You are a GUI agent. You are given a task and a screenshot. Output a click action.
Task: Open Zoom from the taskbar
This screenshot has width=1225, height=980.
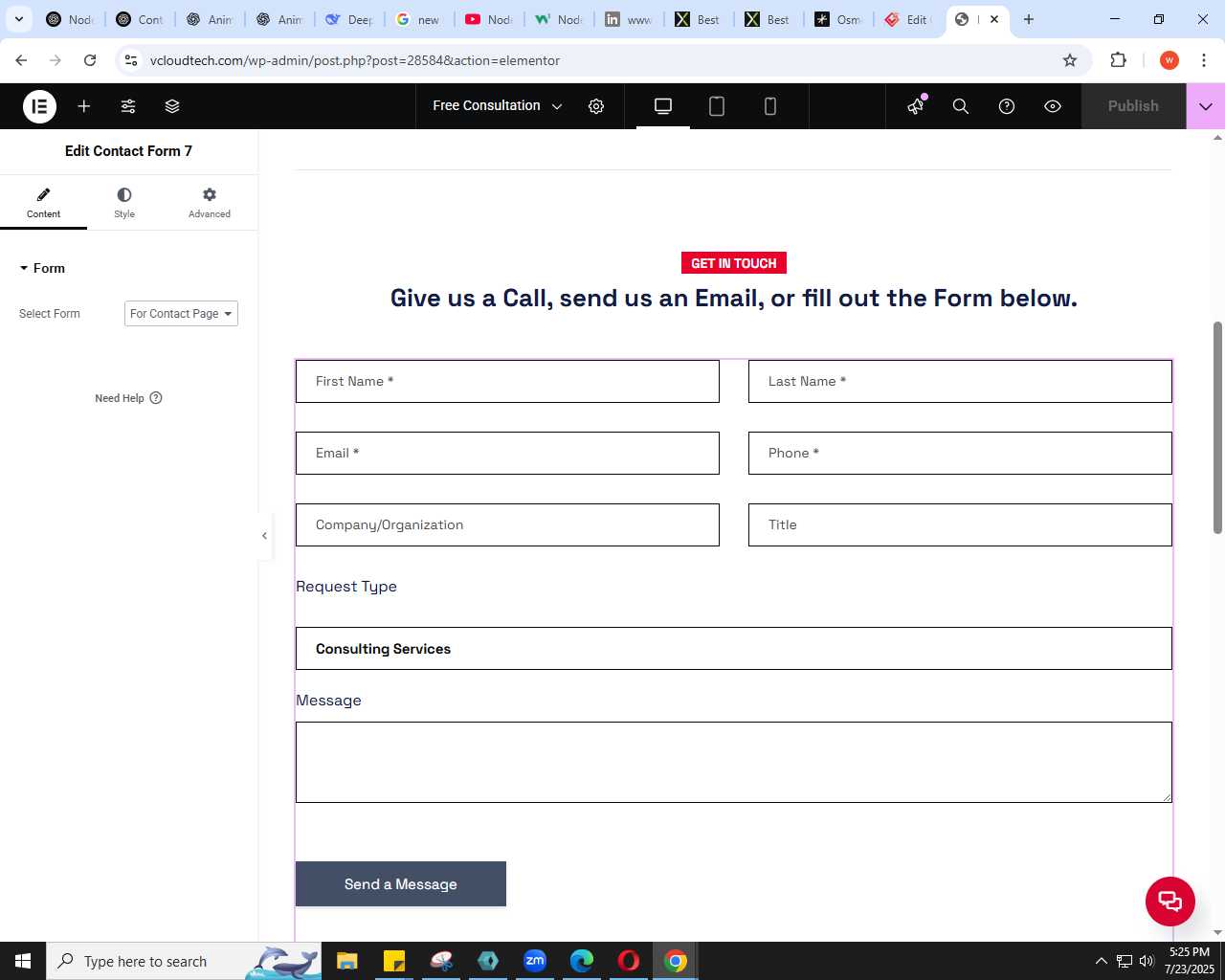535,961
